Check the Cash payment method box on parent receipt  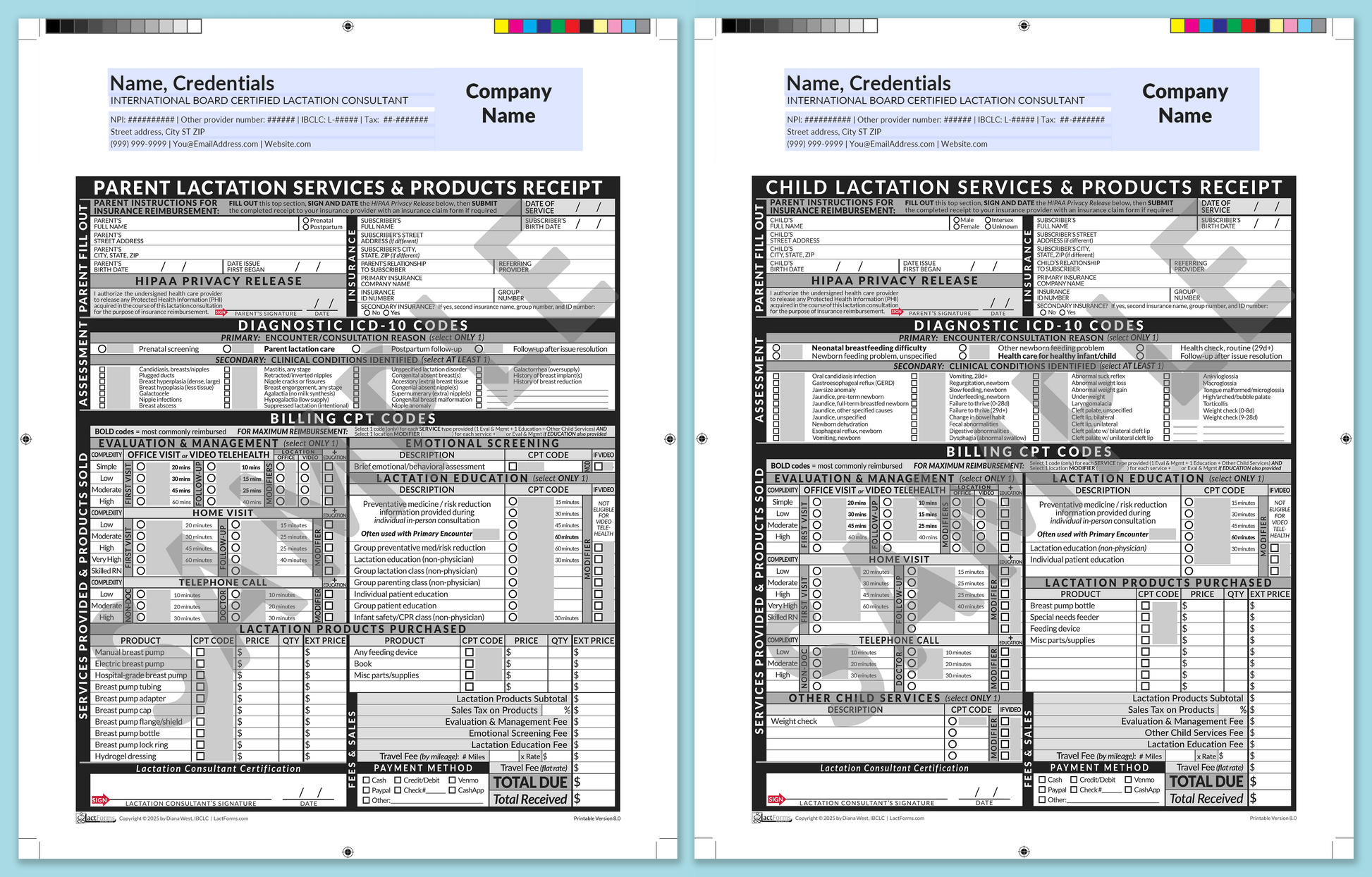coord(367,780)
